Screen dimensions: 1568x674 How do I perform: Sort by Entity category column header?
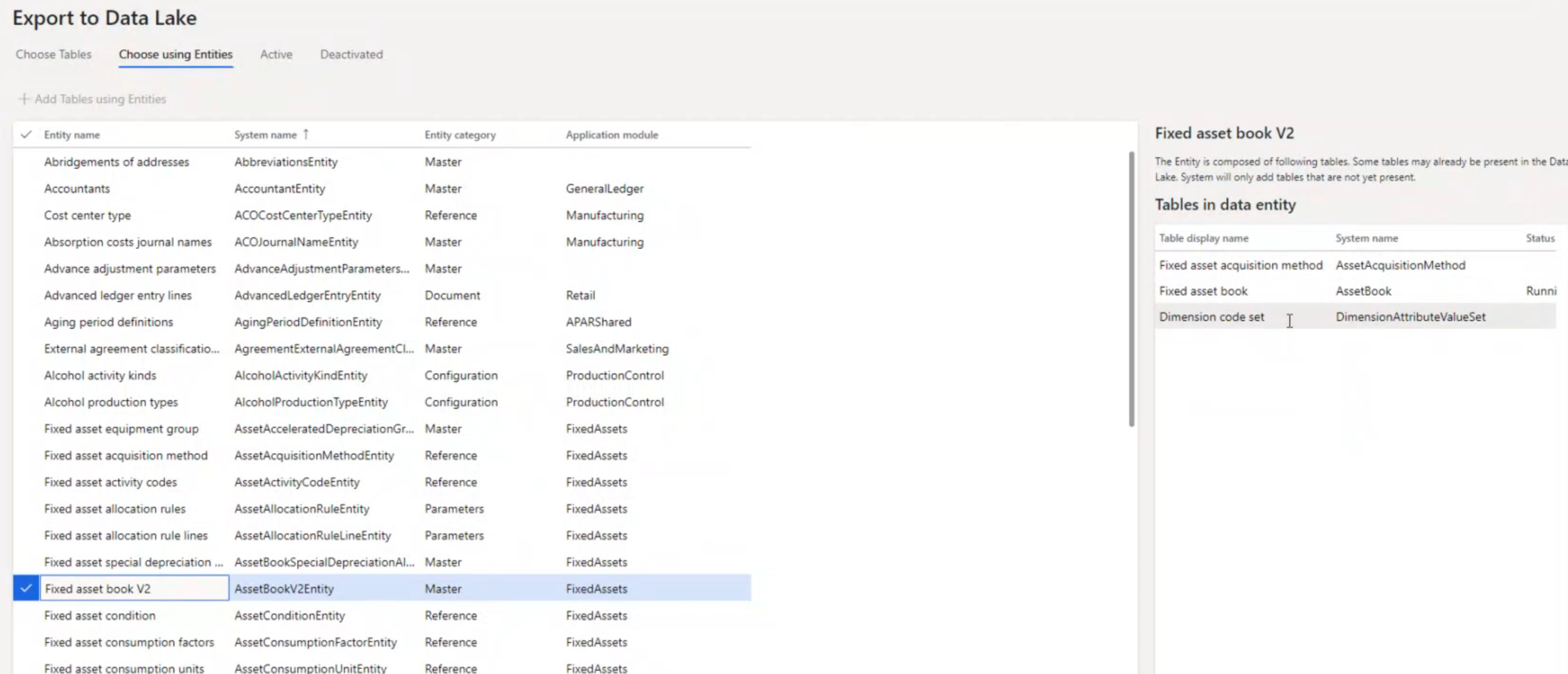(x=460, y=135)
